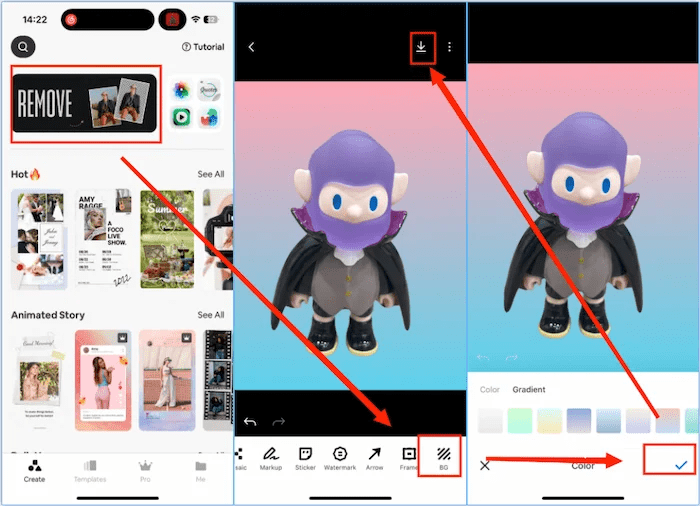Viewport: 700px width, 506px height.
Task: Choose the white gradient swatch
Action: coord(490,420)
